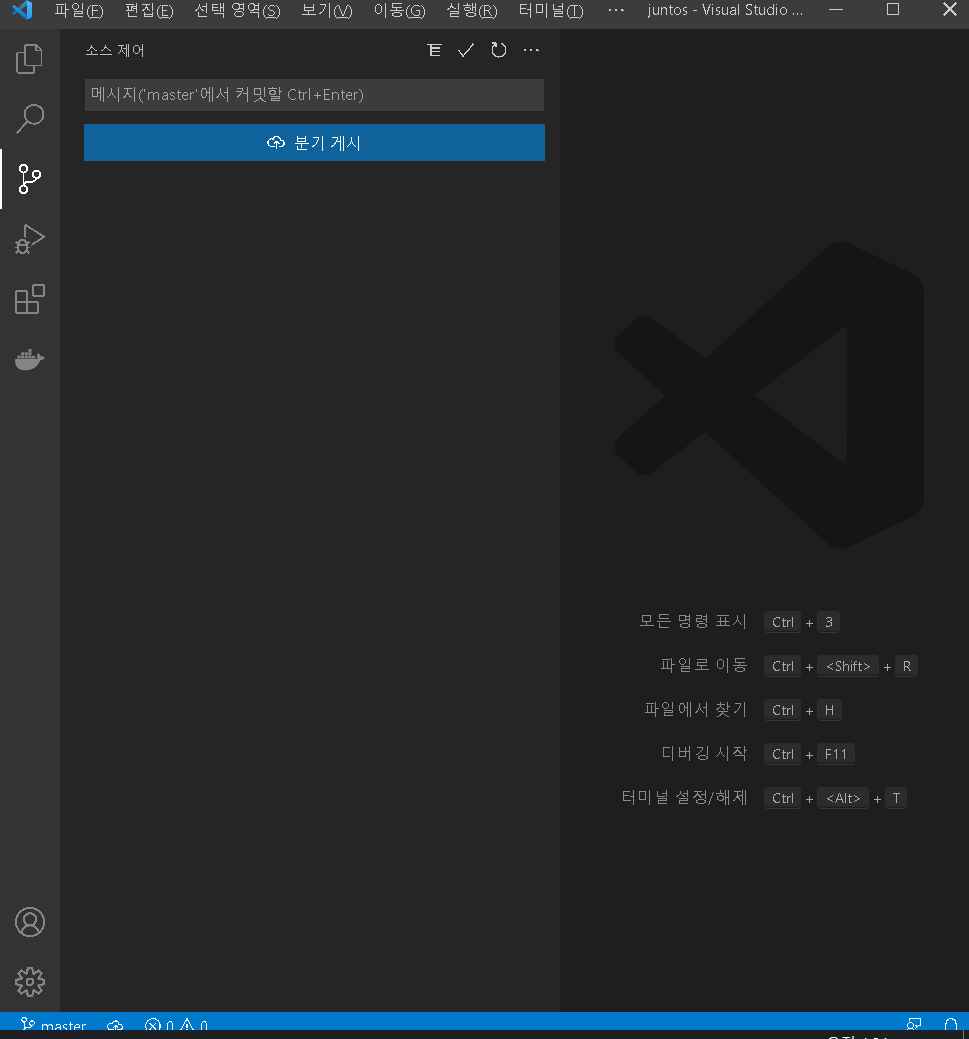Minimize the VS Code window
The width and height of the screenshot is (969, 1039).
coord(836,10)
